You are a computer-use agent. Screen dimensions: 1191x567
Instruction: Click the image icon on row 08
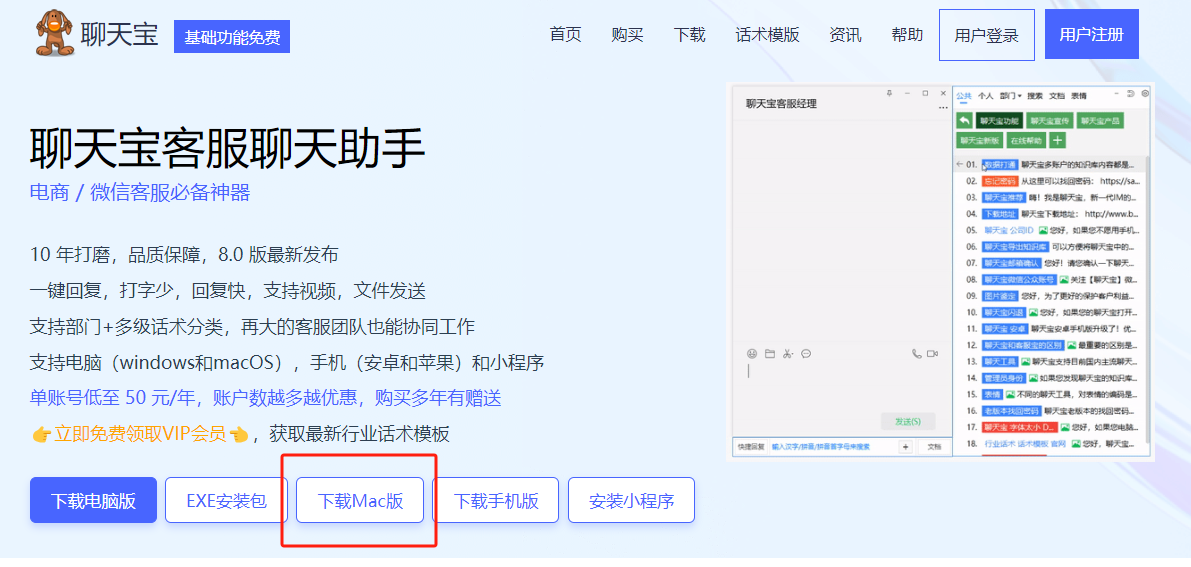(x=1063, y=280)
